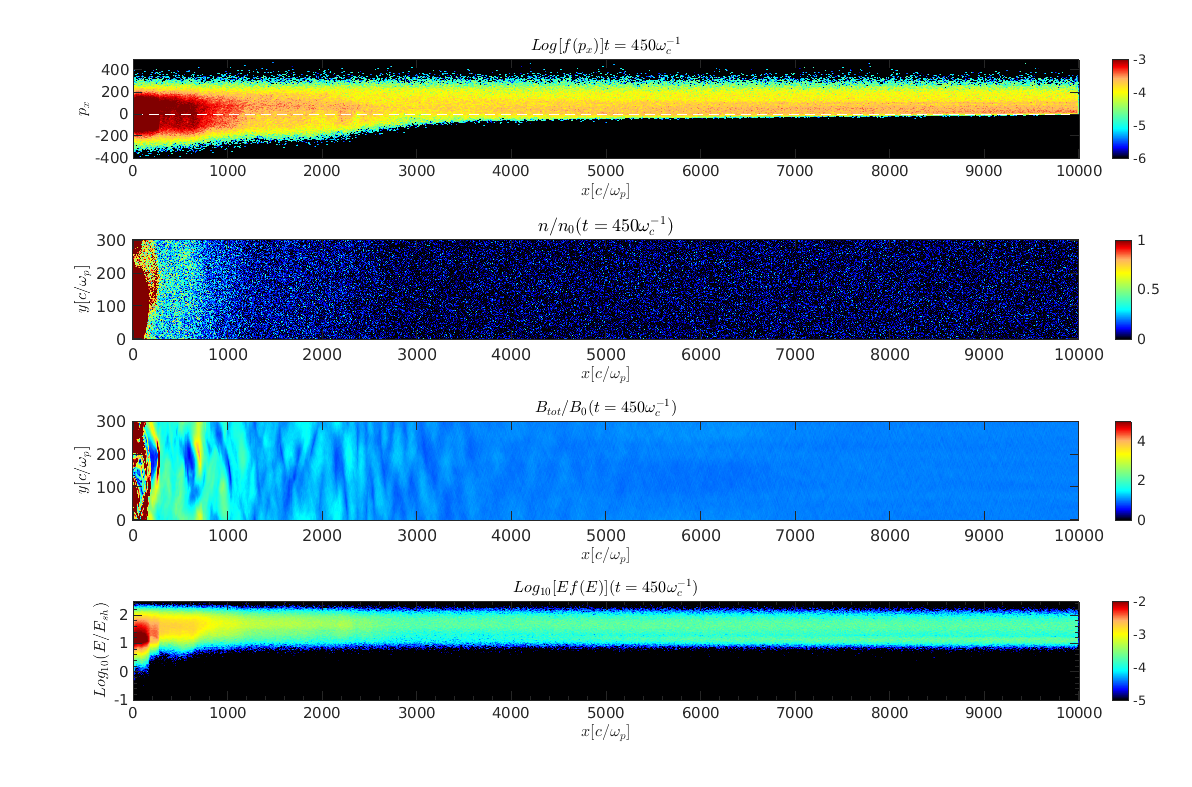Click the -1 tick on the Log10(E/E_sh) axis
1192x787 pixels.
121,700
